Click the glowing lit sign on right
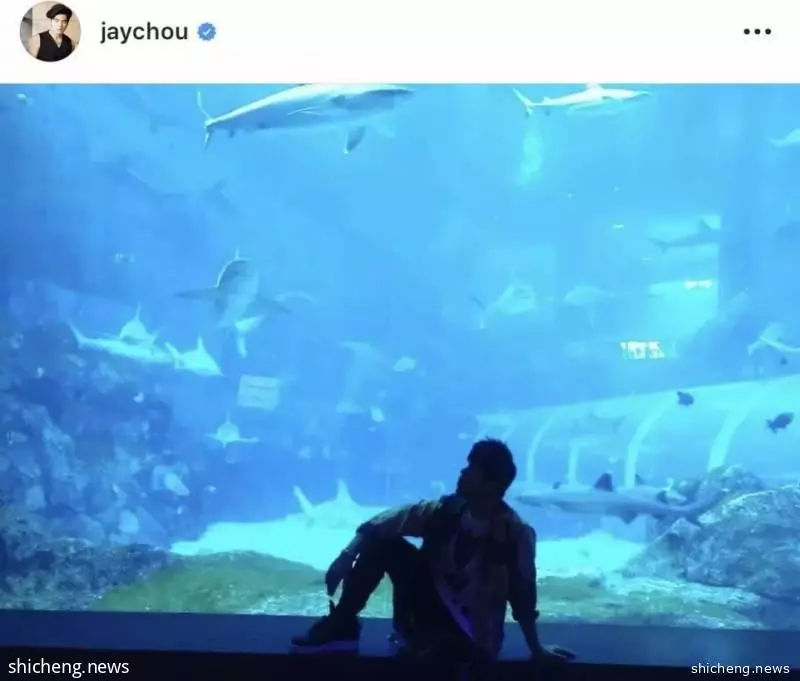800x681 pixels. (642, 350)
